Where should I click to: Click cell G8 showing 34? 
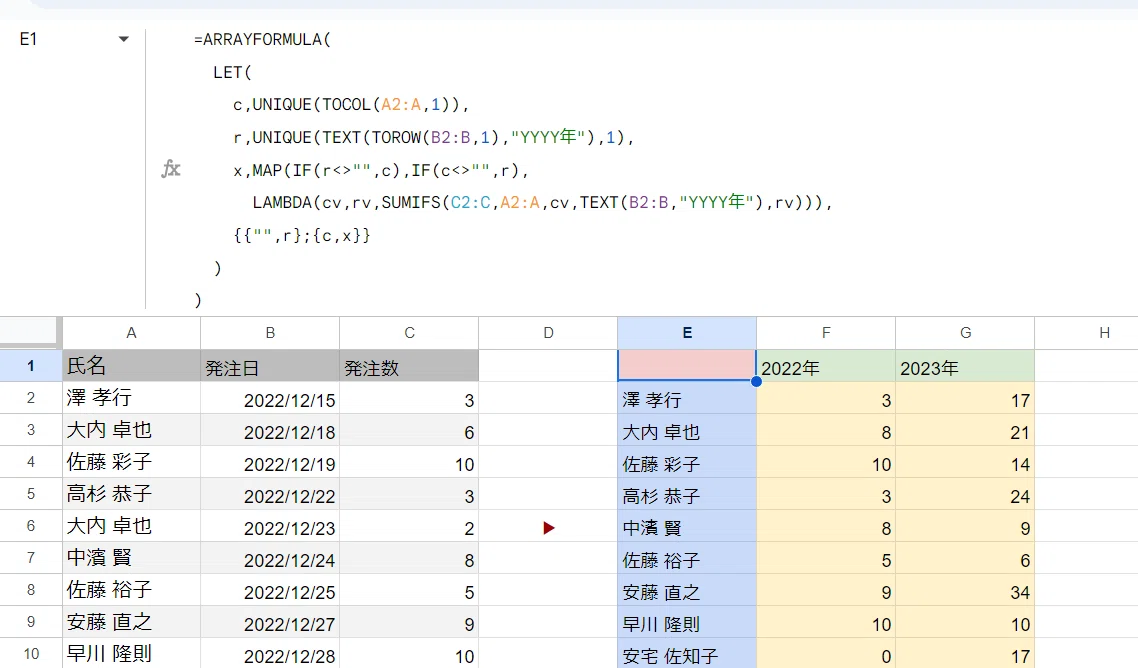click(965, 590)
